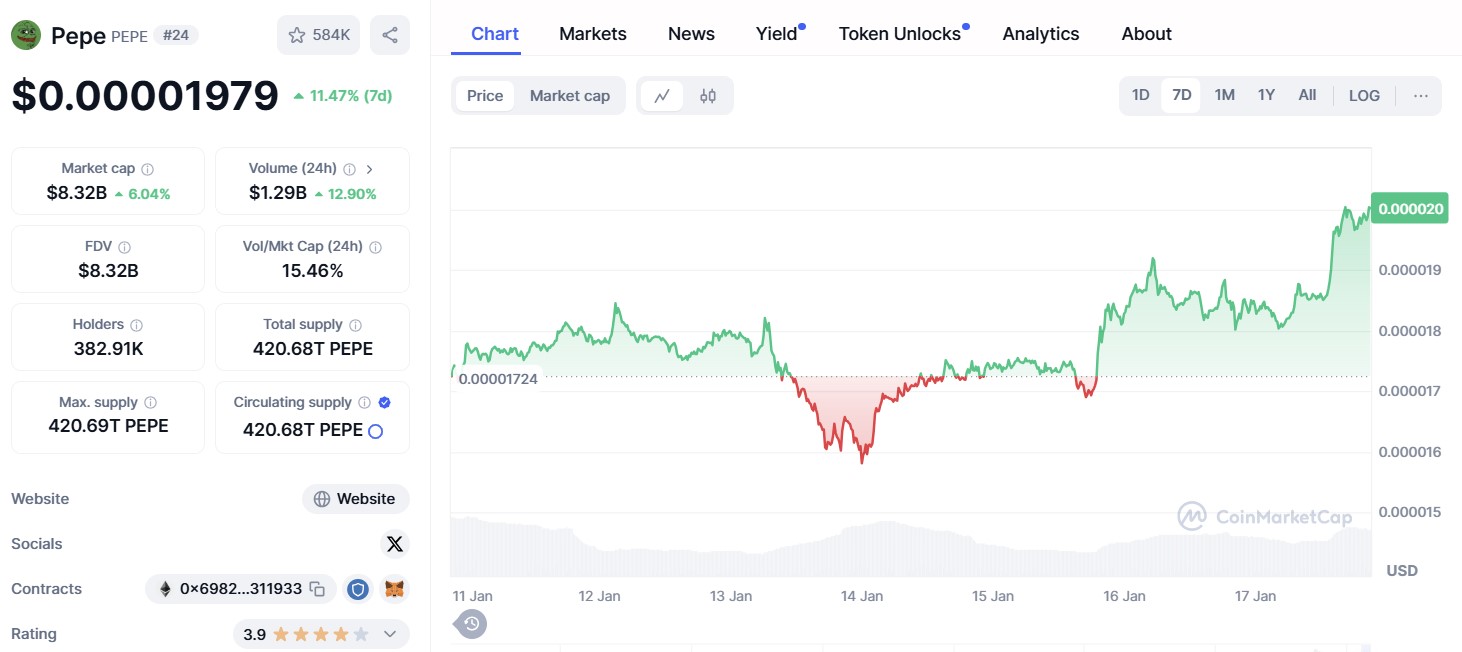
Task: Switch to the Markets tab
Action: tap(592, 33)
